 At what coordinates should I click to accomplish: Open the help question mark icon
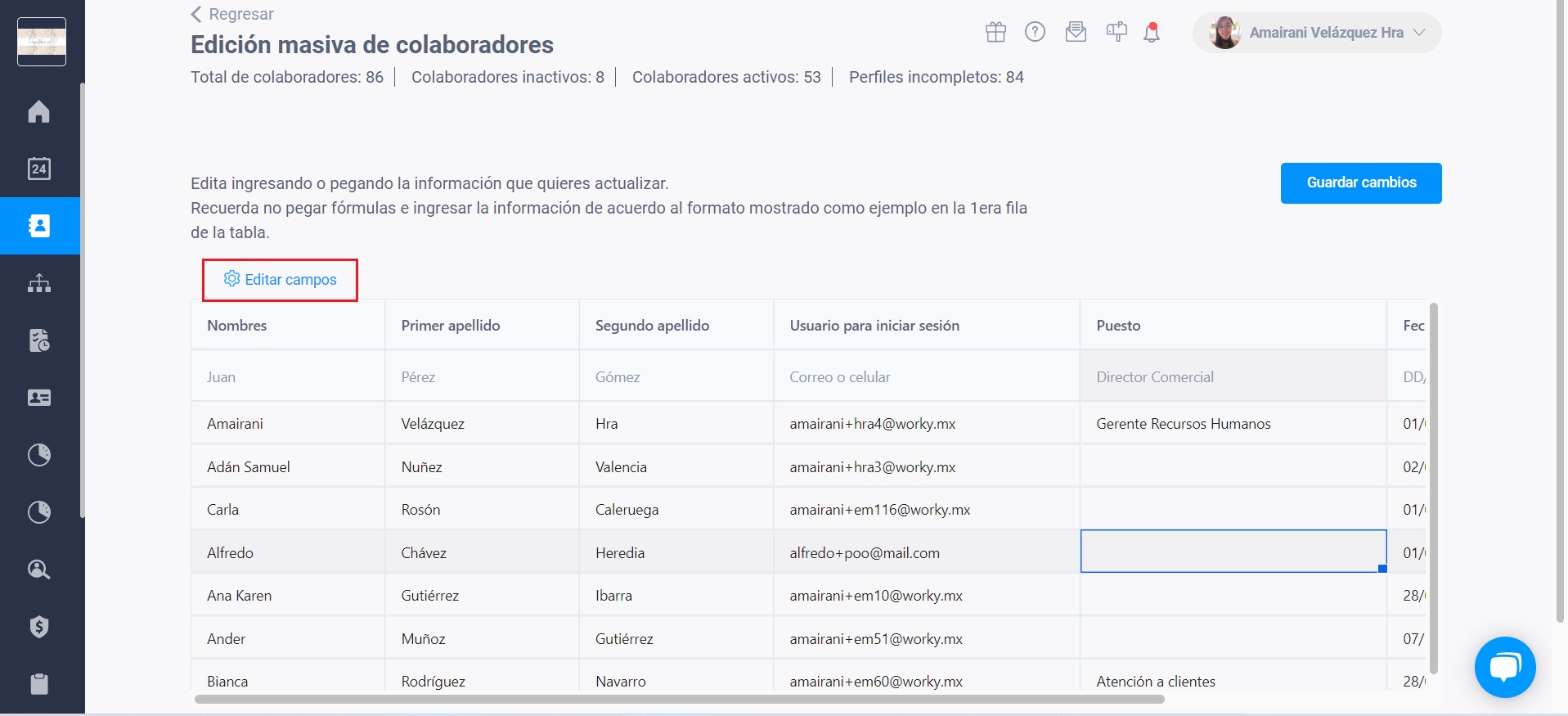[x=1035, y=32]
